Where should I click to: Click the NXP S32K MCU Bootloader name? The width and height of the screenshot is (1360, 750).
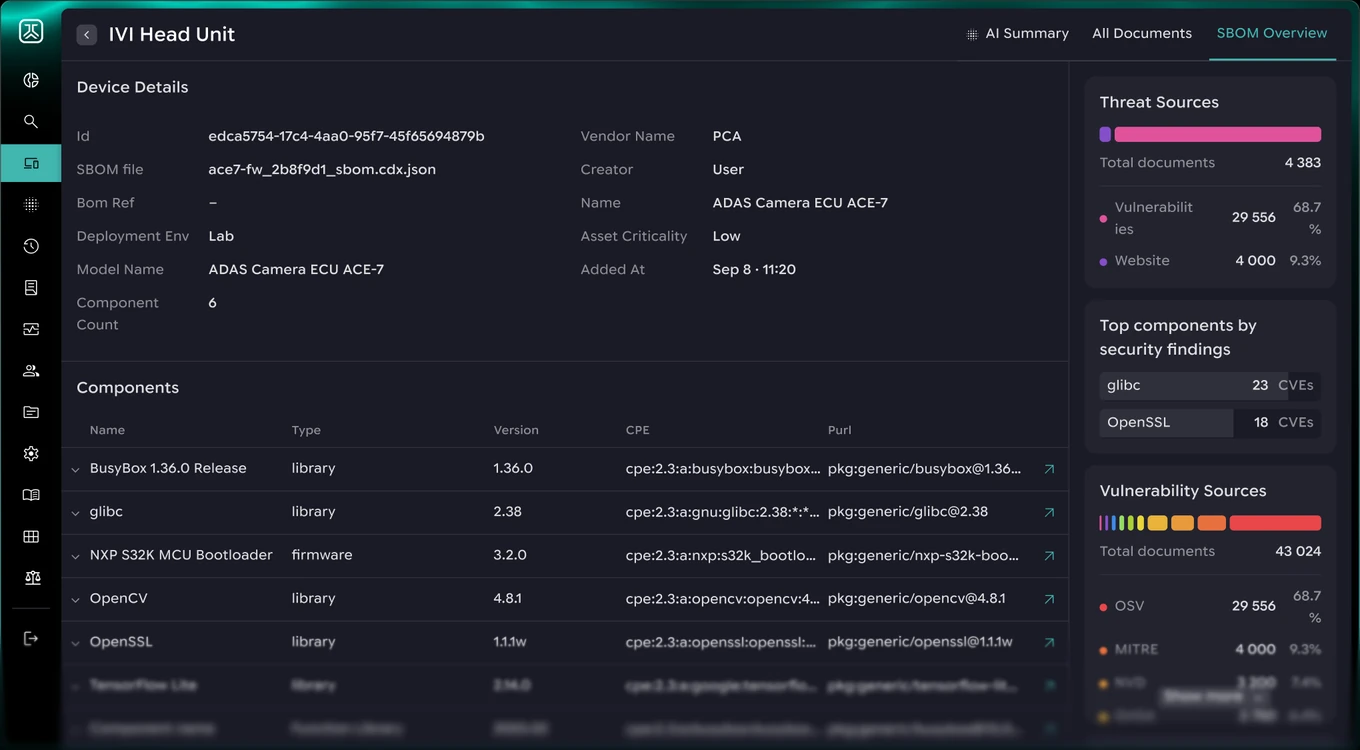(x=181, y=555)
